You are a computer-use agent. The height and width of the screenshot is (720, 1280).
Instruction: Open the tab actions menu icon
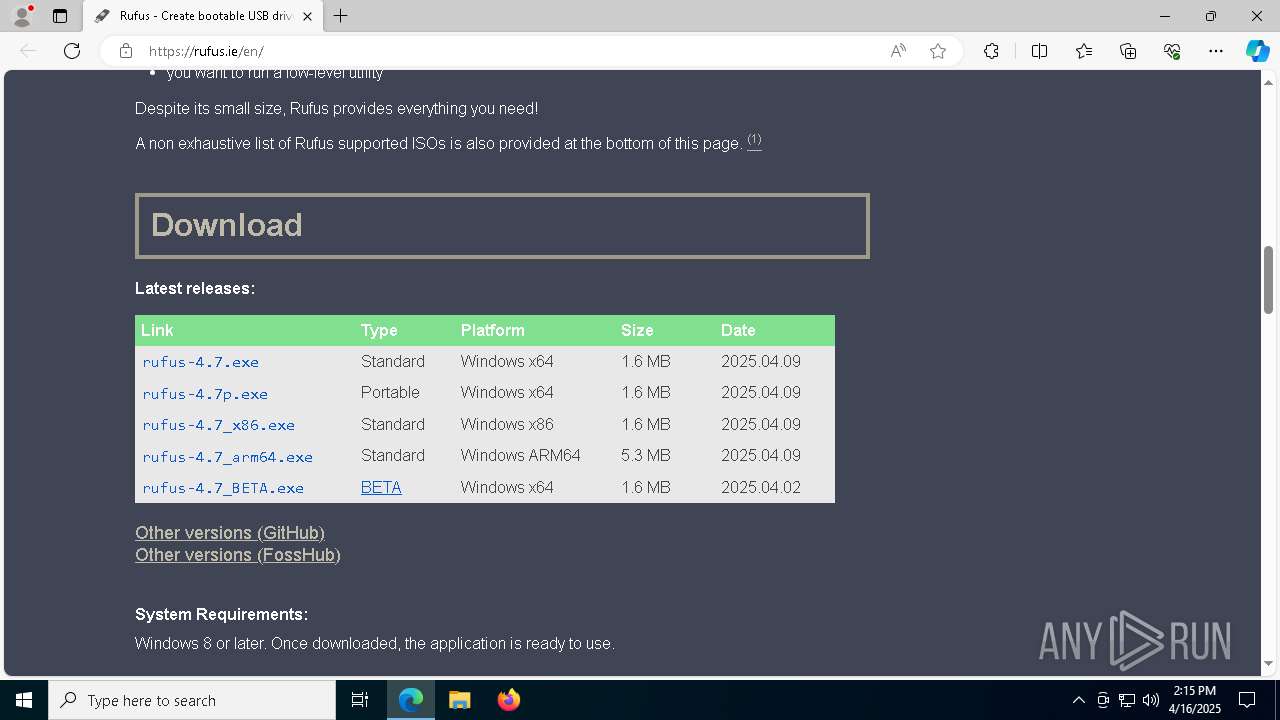(x=60, y=16)
